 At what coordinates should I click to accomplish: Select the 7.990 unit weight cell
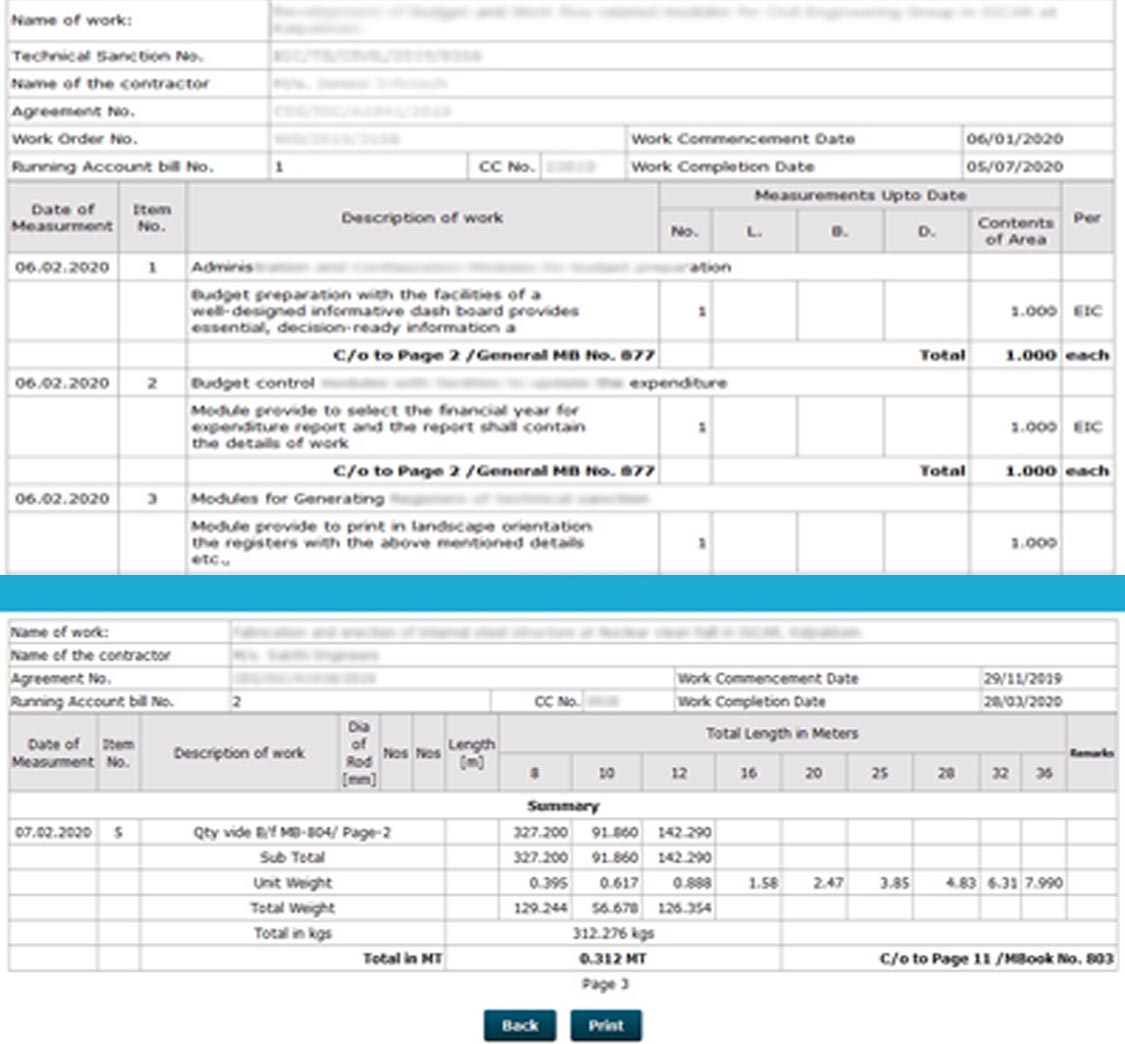(1043, 883)
